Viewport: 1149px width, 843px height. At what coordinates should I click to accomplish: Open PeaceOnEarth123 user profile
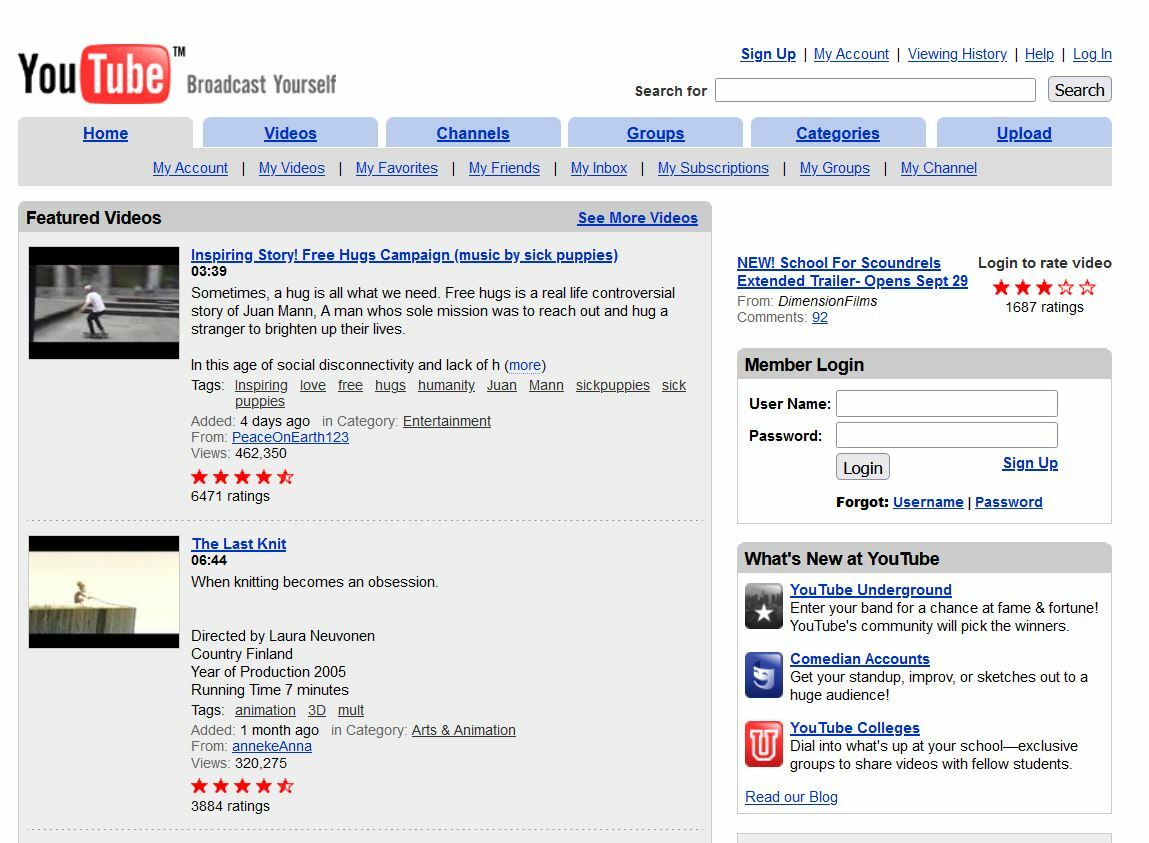pyautogui.click(x=290, y=438)
